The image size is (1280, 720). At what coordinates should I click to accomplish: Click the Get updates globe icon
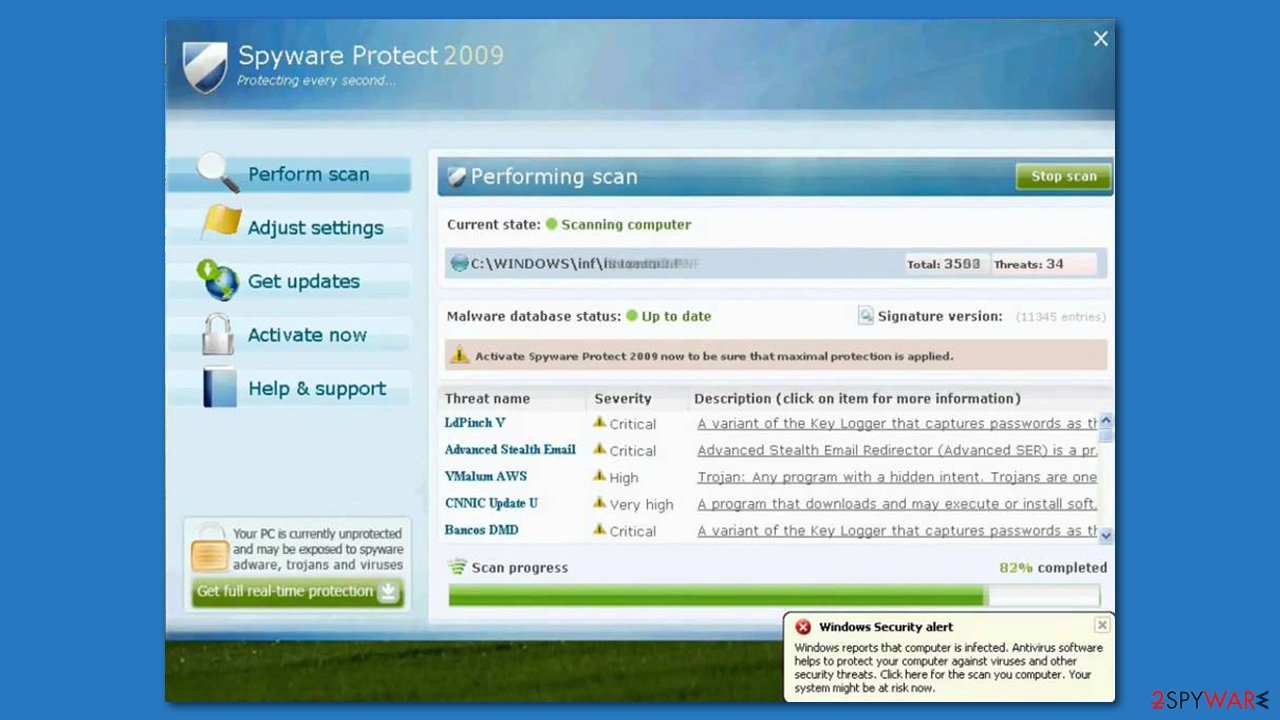(217, 280)
